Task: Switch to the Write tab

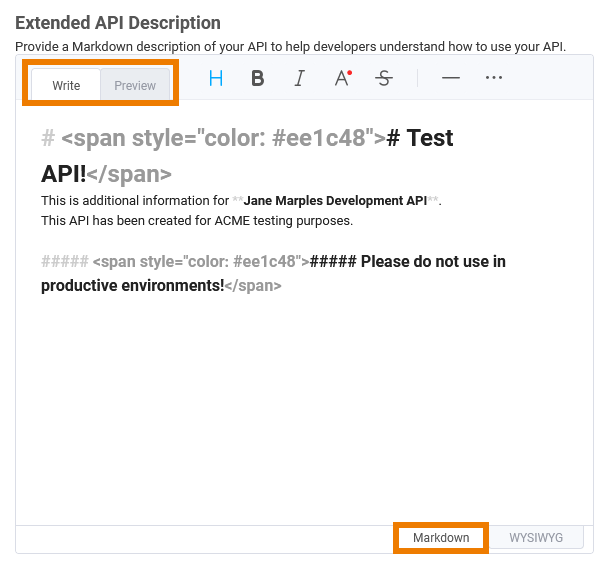Action: tap(66, 85)
